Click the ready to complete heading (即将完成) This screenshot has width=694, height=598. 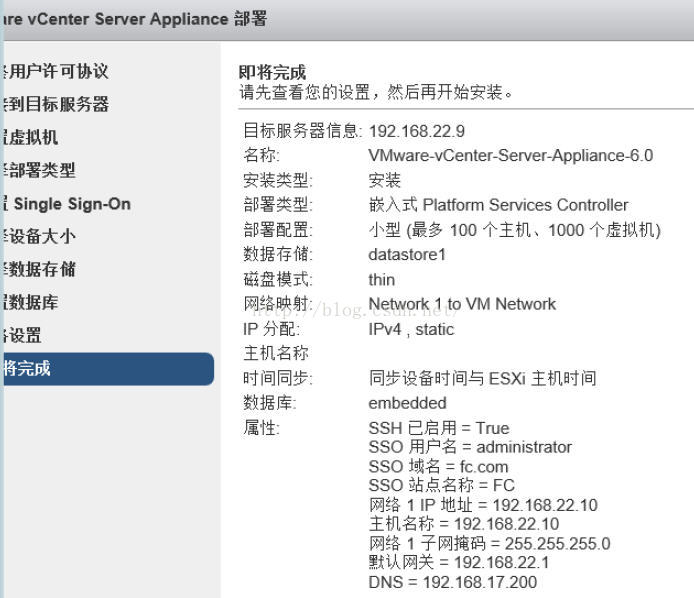coord(272,72)
